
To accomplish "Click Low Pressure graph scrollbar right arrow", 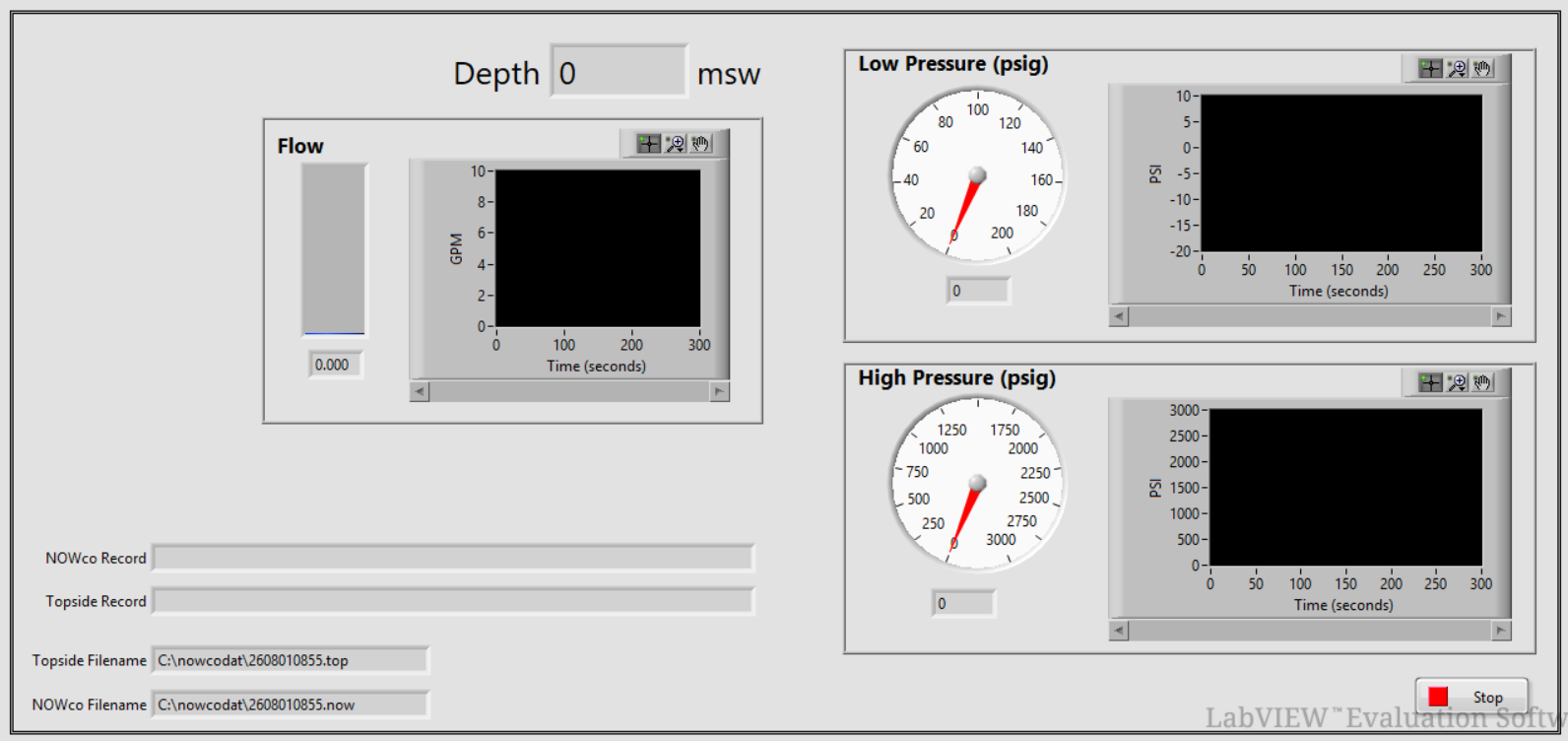I will 1501,316.
